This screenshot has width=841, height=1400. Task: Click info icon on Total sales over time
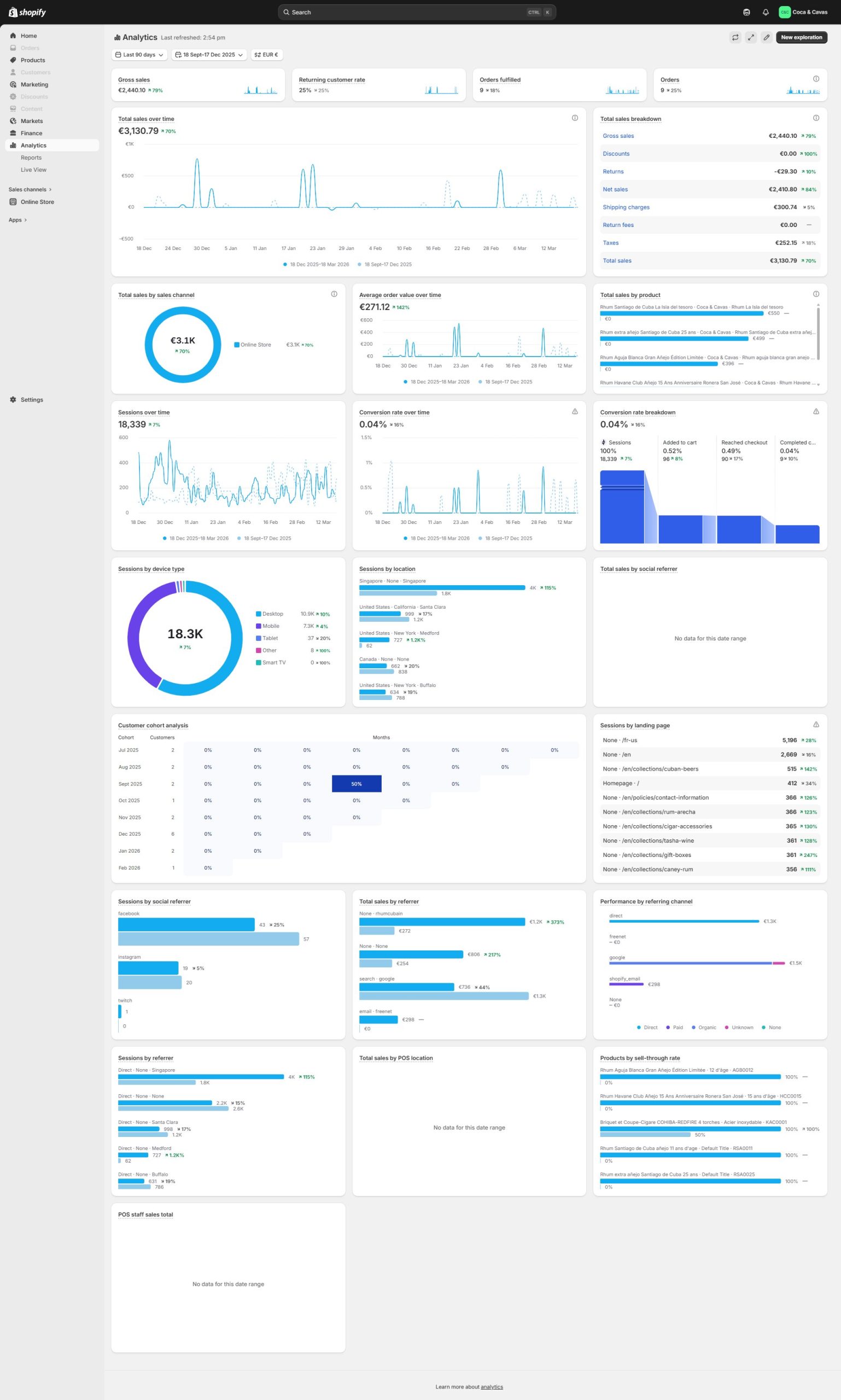[x=575, y=118]
